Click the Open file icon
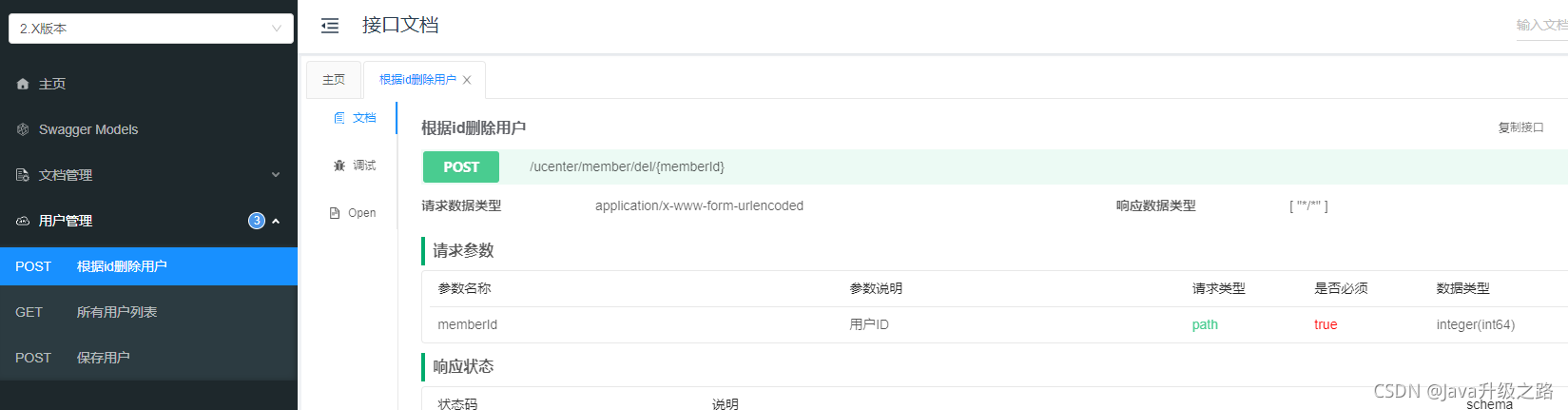 click(335, 213)
